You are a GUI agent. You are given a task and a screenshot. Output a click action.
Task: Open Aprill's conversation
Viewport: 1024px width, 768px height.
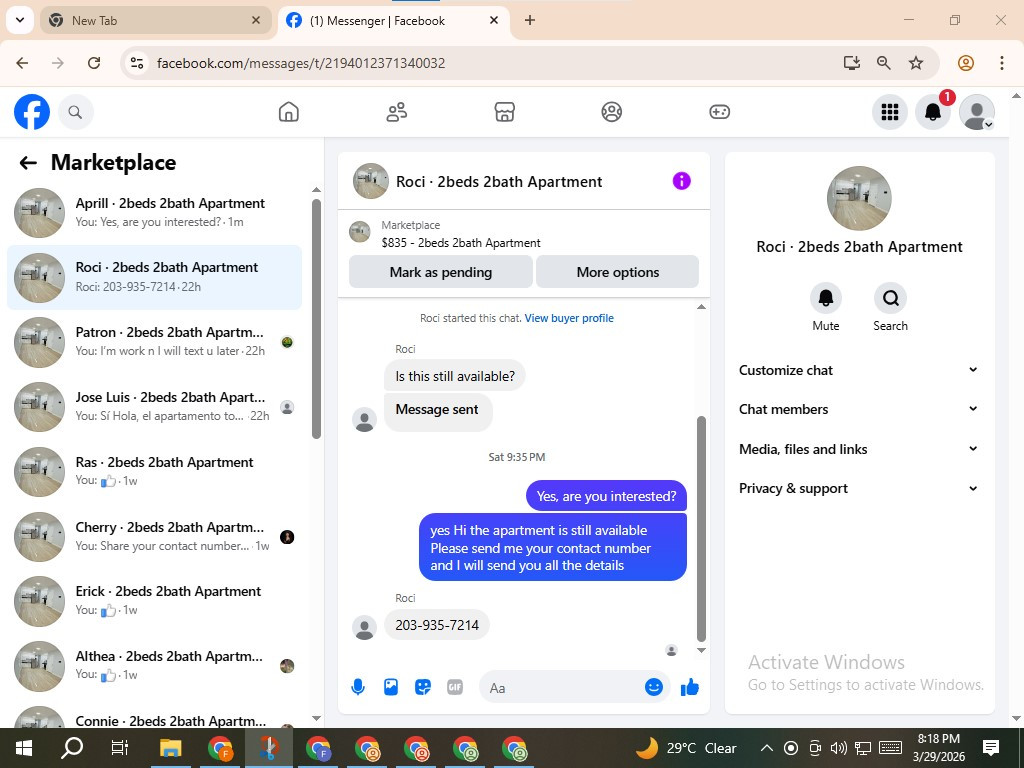pos(154,213)
